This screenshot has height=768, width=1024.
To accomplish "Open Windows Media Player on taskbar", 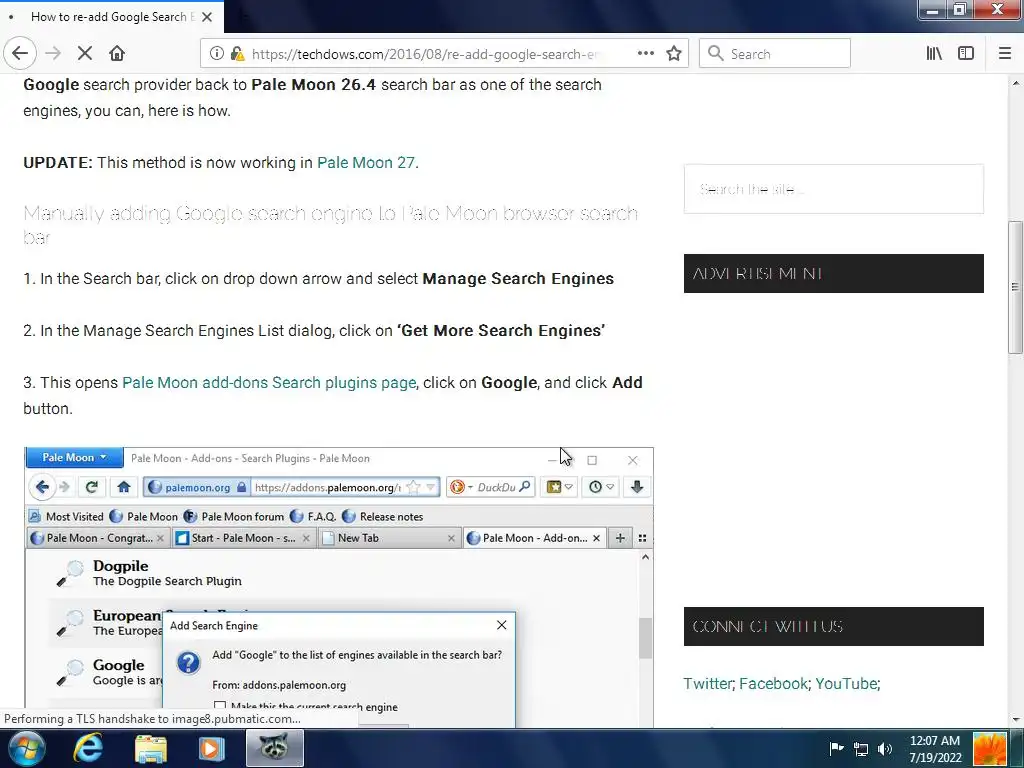I will 211,748.
